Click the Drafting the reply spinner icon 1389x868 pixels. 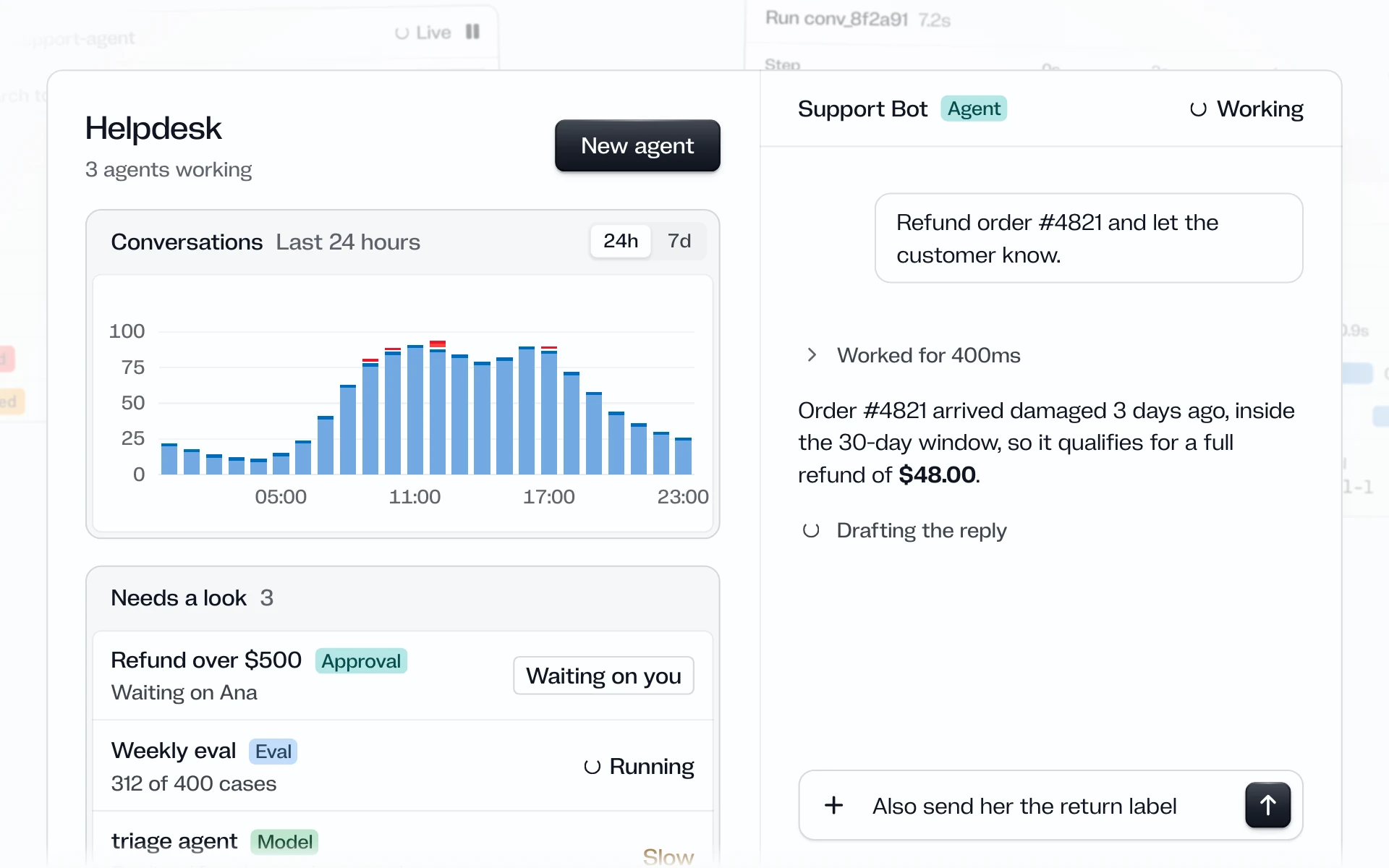[811, 530]
